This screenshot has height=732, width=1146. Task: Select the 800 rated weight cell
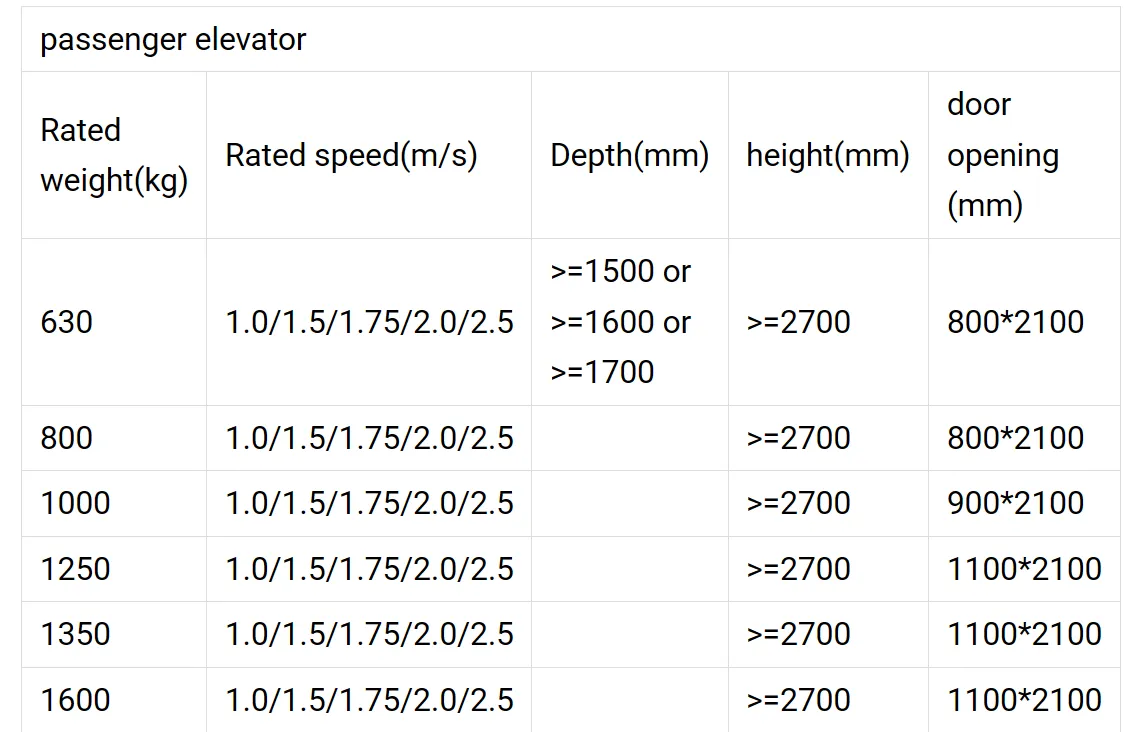(x=67, y=438)
